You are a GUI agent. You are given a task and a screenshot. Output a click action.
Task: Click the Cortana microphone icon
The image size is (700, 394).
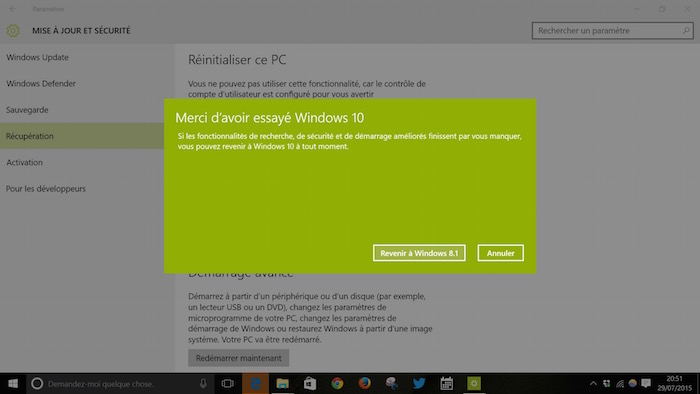point(203,384)
